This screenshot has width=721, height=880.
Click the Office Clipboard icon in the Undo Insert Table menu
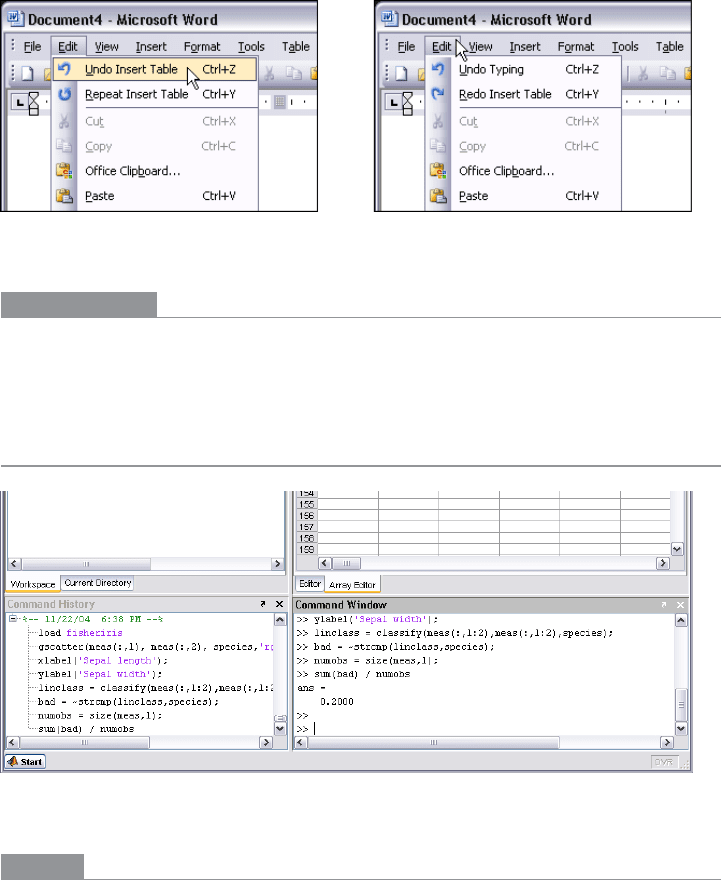64,171
